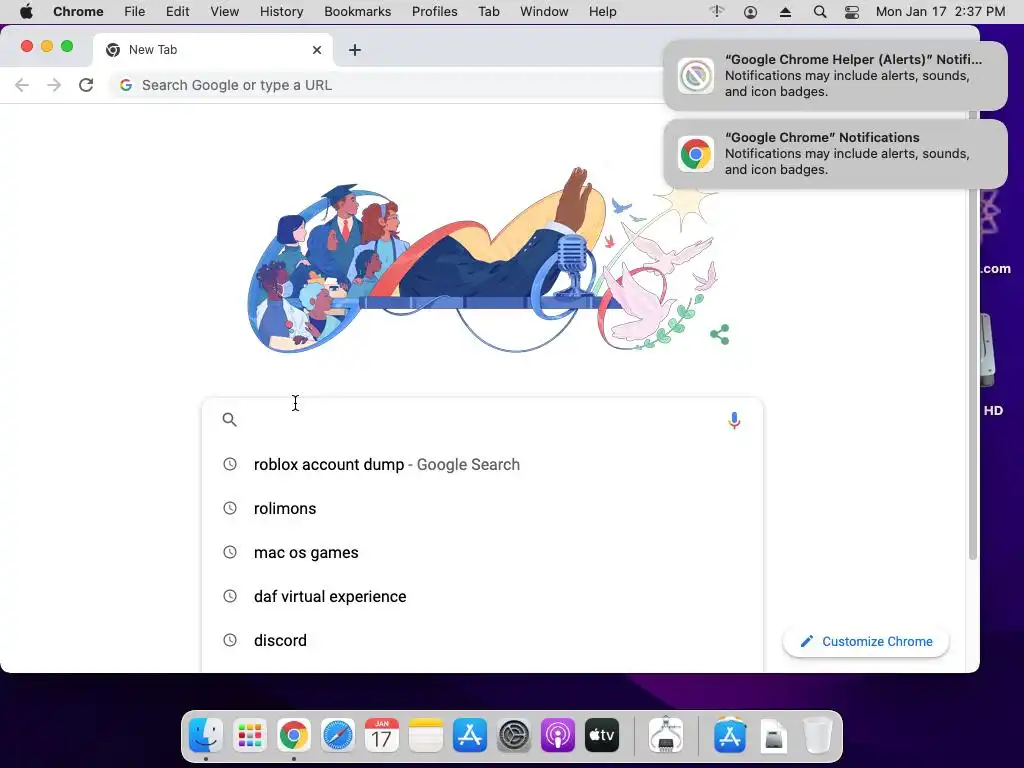This screenshot has height=768, width=1024.
Task: Open the Window menu
Action: (544, 11)
